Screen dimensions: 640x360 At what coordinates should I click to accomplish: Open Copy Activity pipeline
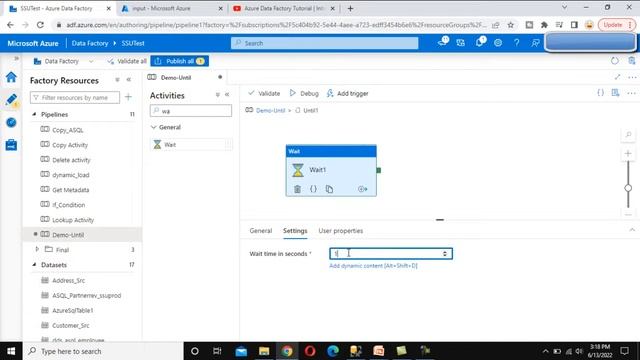tap(70, 145)
